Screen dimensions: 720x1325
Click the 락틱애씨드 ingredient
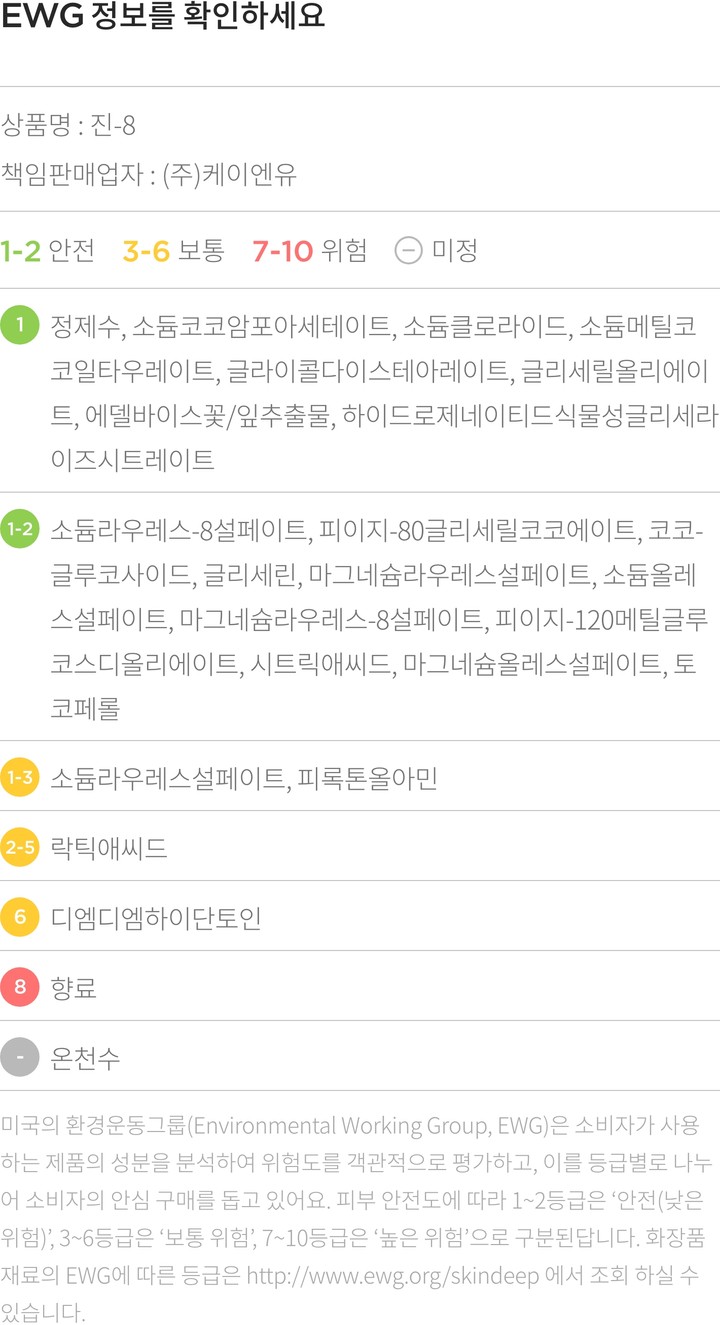click(x=109, y=848)
